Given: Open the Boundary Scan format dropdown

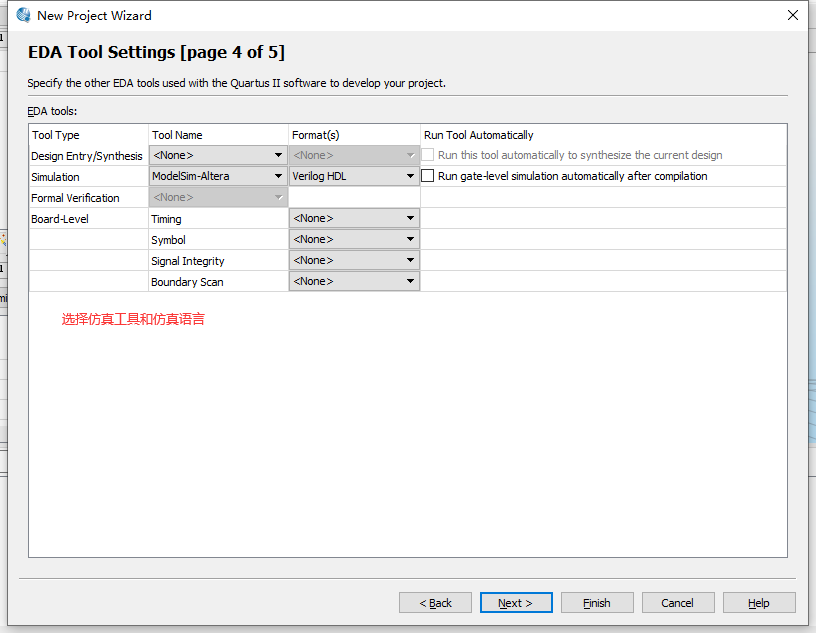Looking at the screenshot, I should tap(354, 281).
